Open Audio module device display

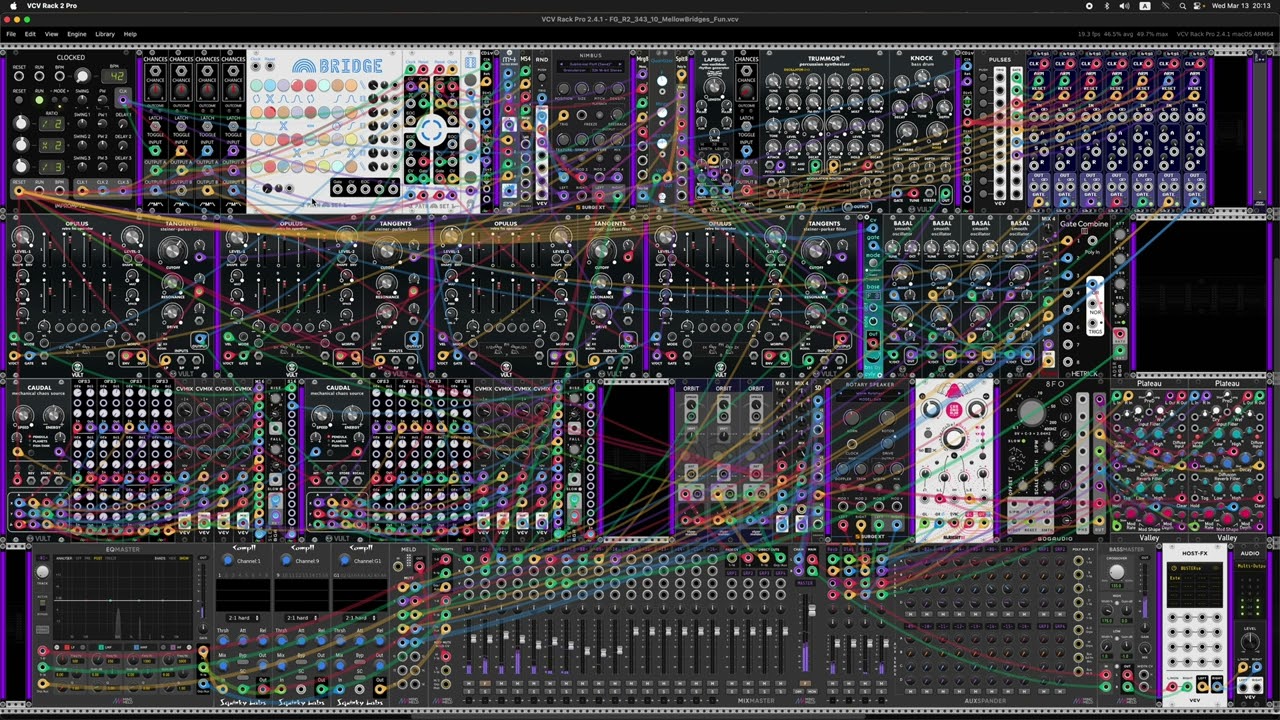[x=1250, y=567]
